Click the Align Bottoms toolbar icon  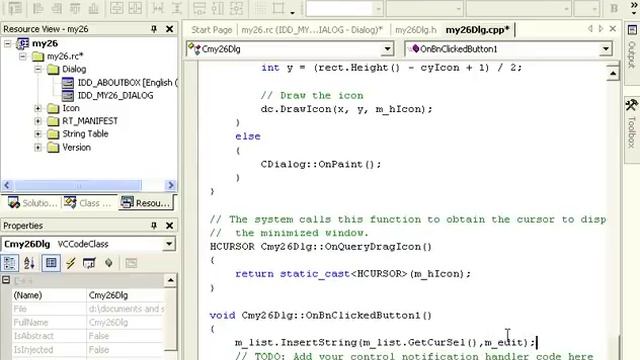[93, 8]
